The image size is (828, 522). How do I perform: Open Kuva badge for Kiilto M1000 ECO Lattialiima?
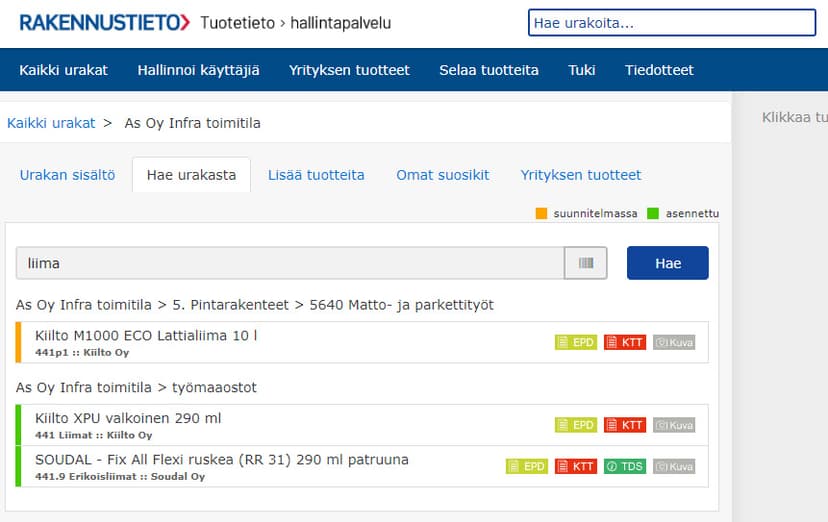click(x=674, y=343)
